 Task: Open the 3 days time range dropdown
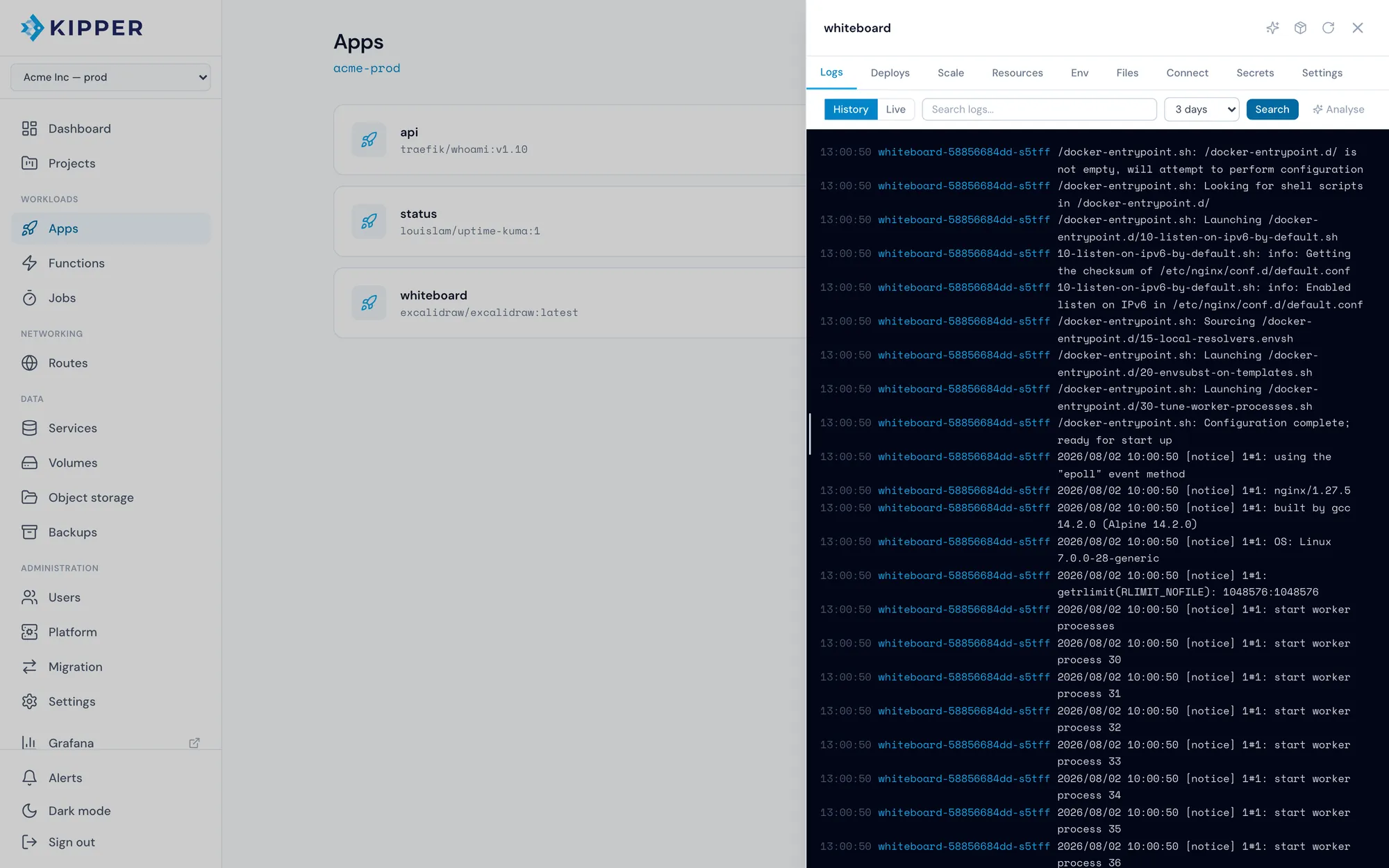click(x=1201, y=109)
